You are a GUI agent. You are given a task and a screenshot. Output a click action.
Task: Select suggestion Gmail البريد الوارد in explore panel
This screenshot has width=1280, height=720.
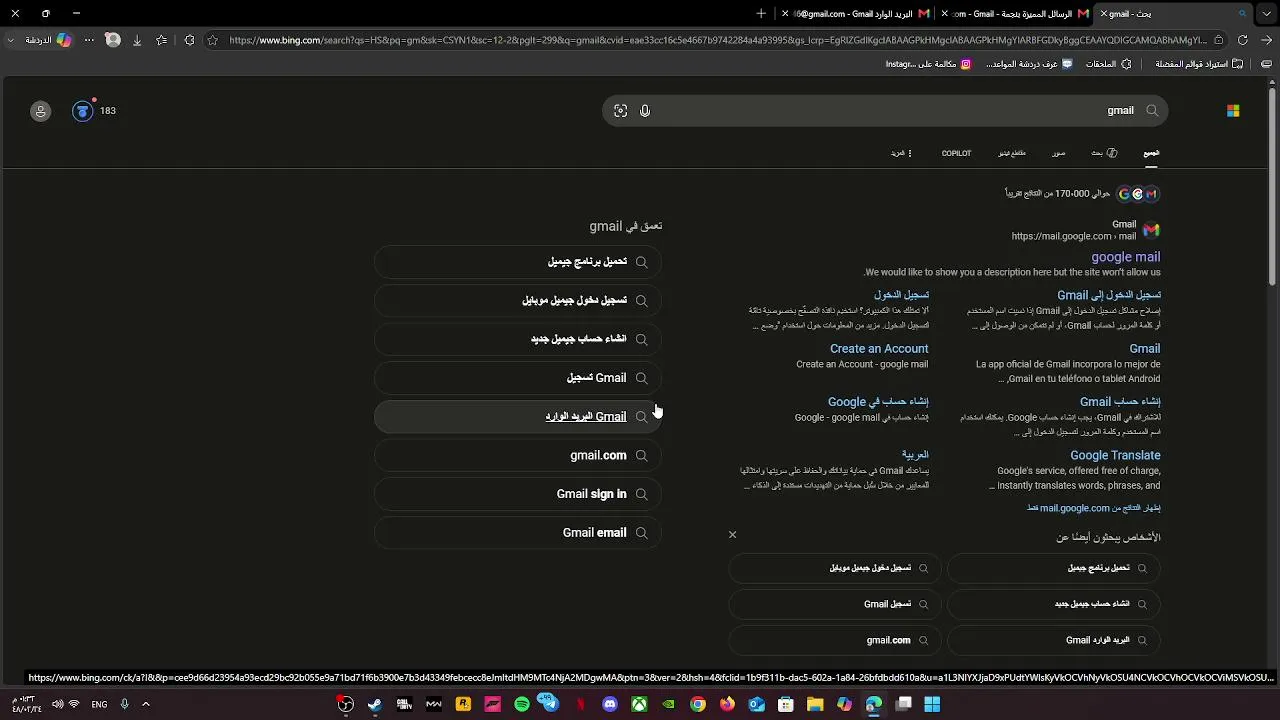coord(518,417)
